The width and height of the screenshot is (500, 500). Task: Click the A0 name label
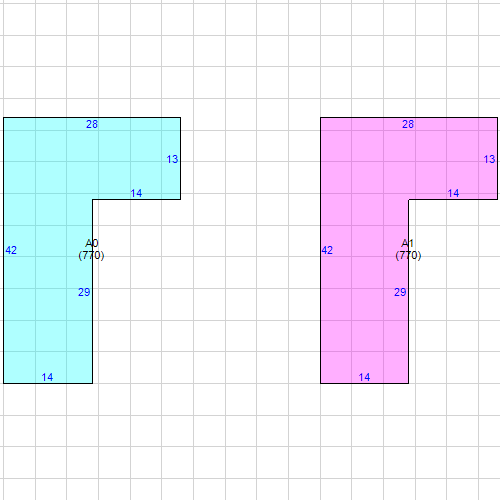(92, 243)
